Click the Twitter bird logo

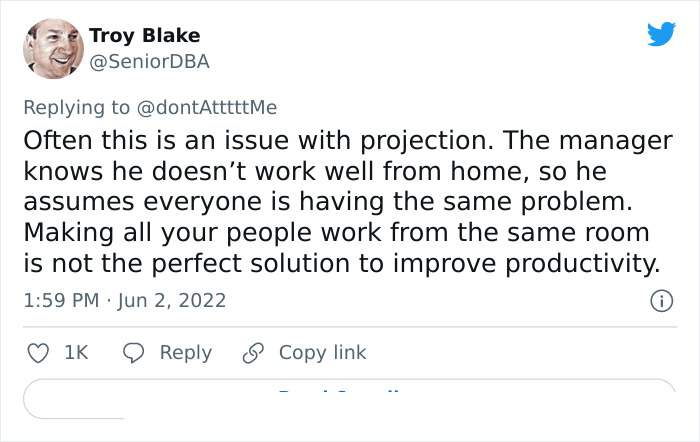click(x=661, y=35)
